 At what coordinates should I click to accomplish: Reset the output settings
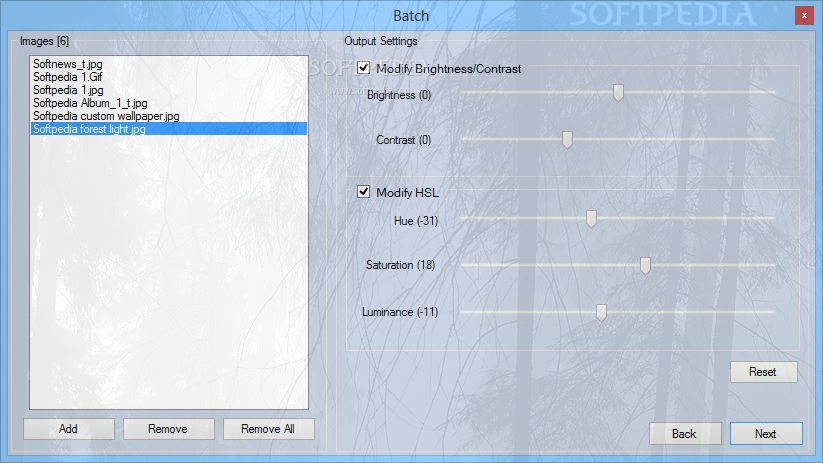tap(764, 372)
